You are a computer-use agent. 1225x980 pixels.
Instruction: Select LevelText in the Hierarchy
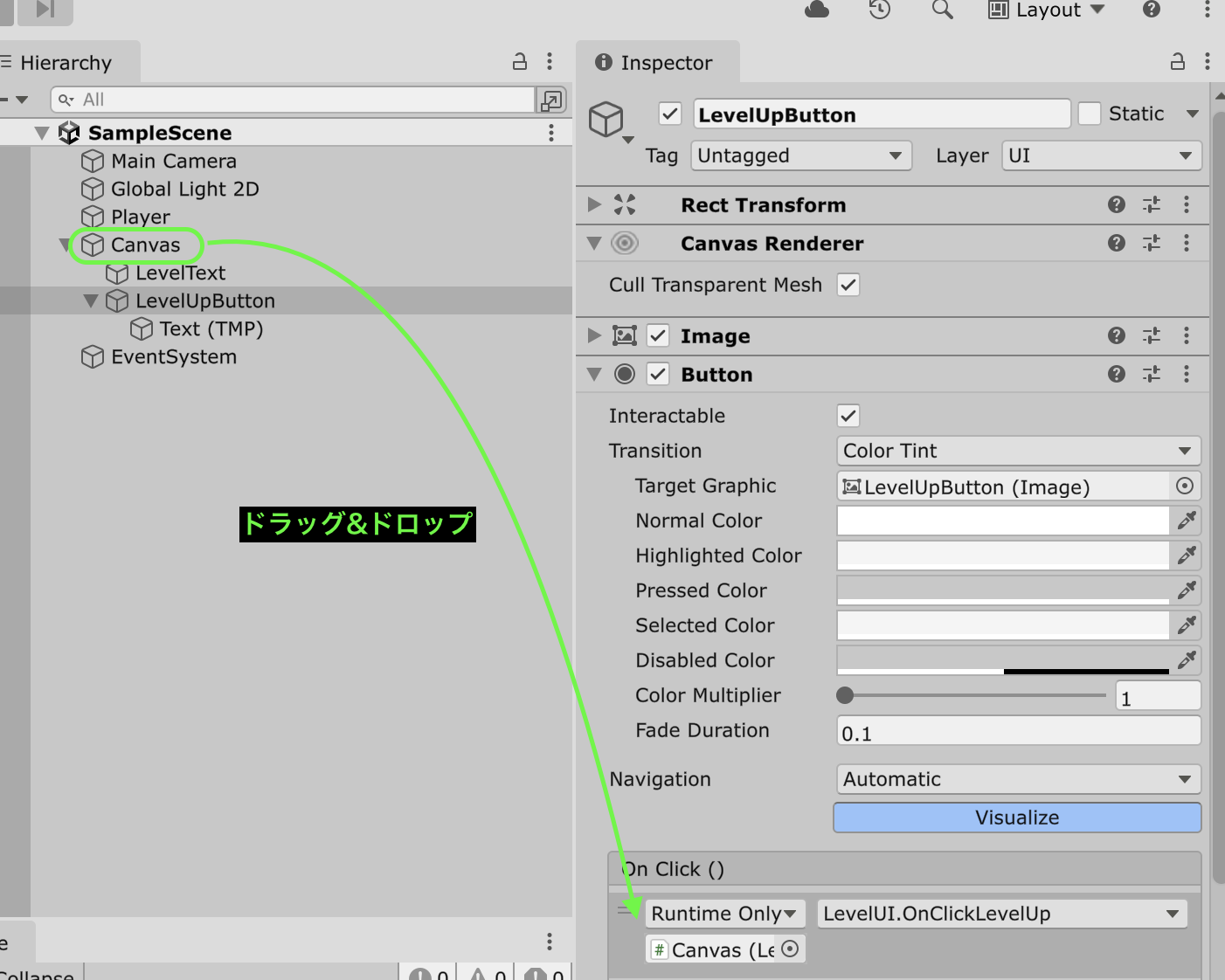tap(180, 273)
